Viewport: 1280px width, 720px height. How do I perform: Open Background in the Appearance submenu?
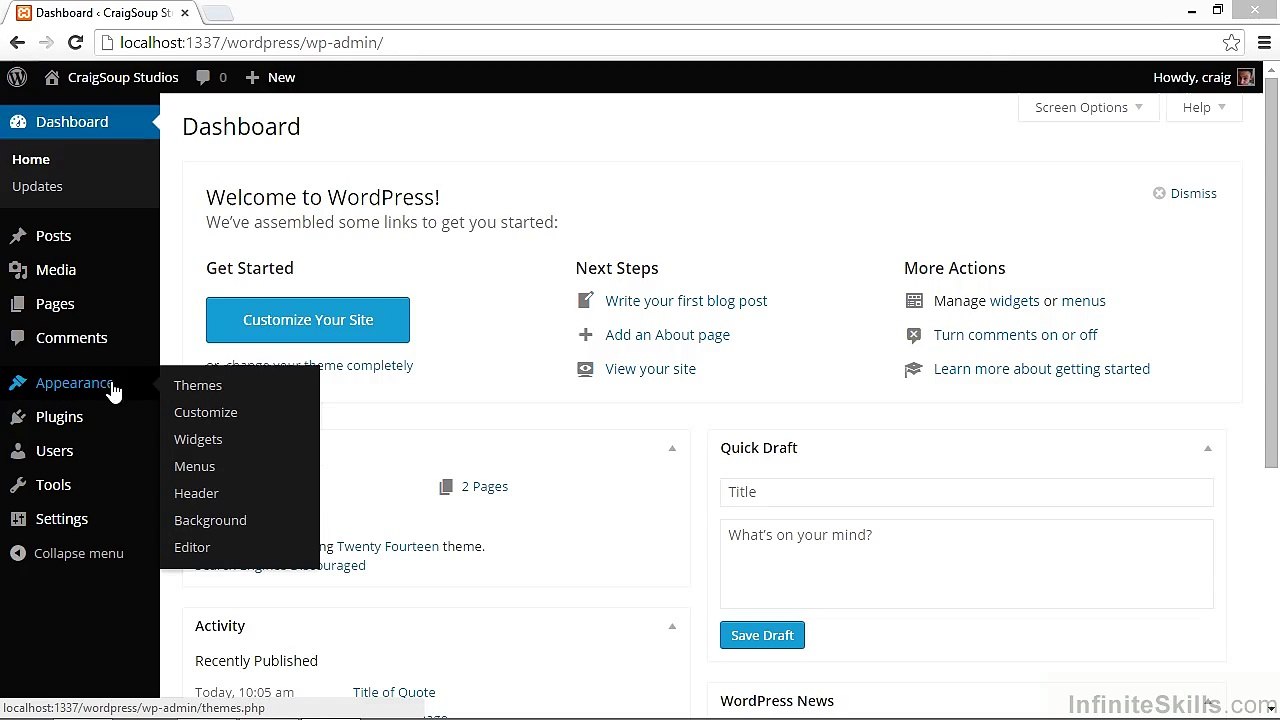click(210, 520)
